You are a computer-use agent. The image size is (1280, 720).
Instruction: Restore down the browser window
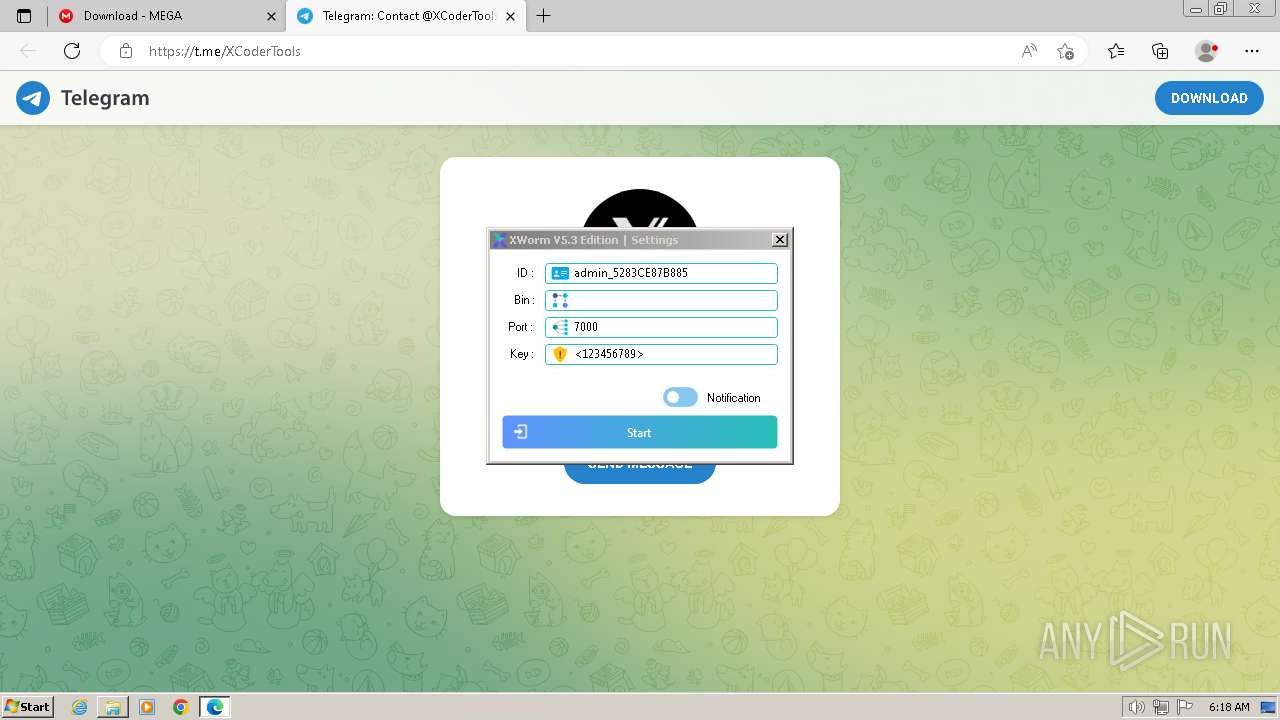(x=1221, y=9)
